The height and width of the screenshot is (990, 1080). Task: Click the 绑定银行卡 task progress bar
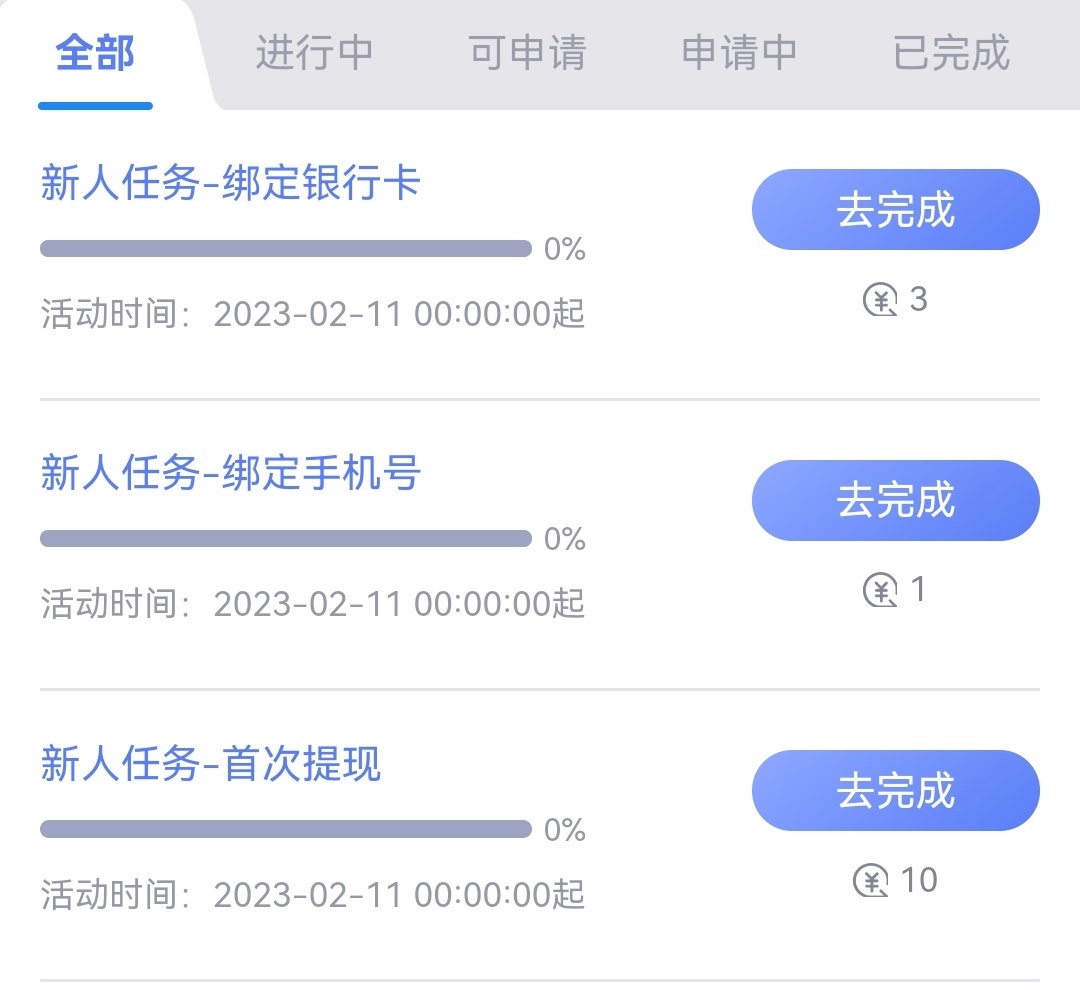pos(285,248)
